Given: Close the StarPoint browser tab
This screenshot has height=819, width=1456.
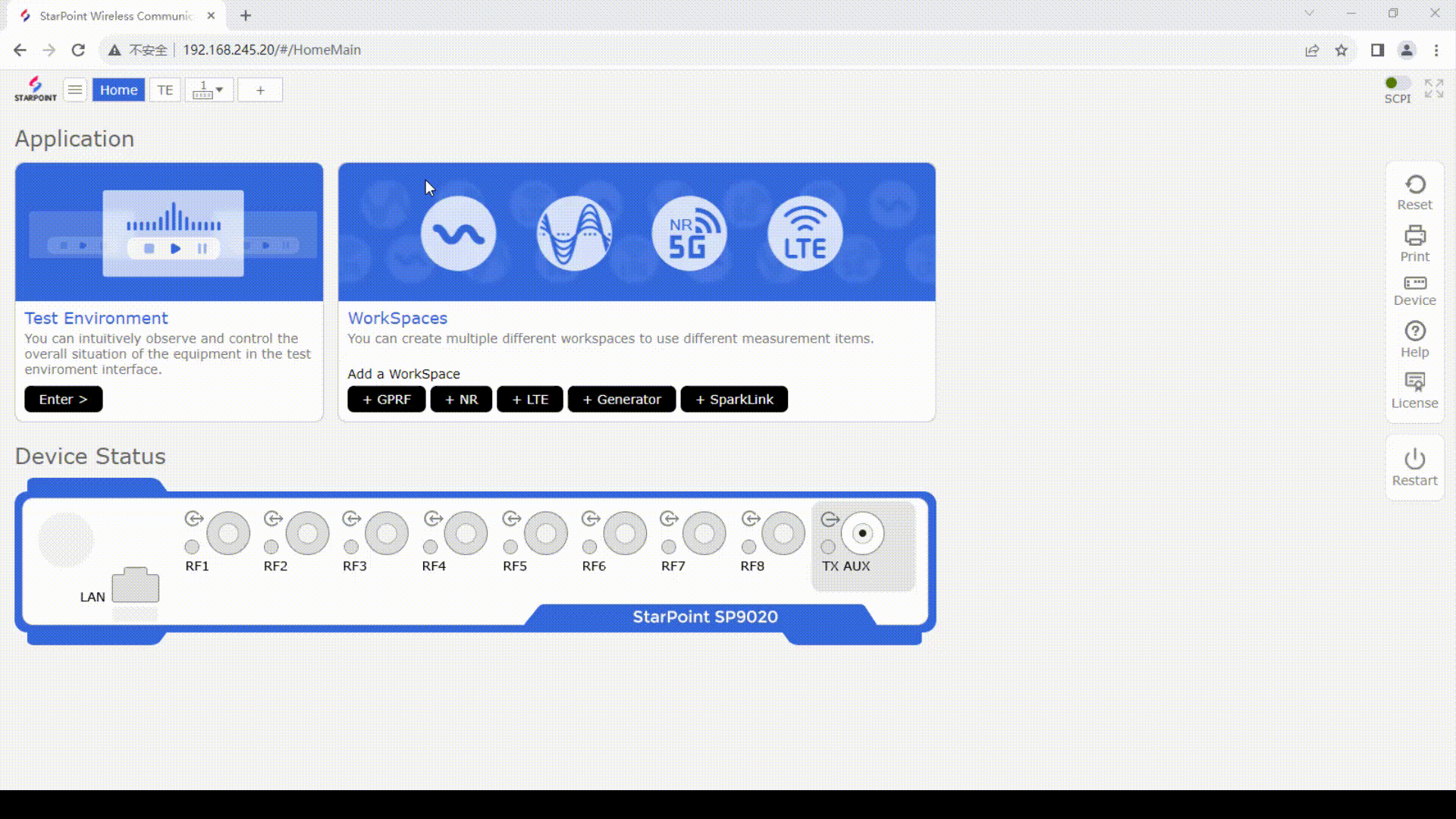Looking at the screenshot, I should (211, 15).
